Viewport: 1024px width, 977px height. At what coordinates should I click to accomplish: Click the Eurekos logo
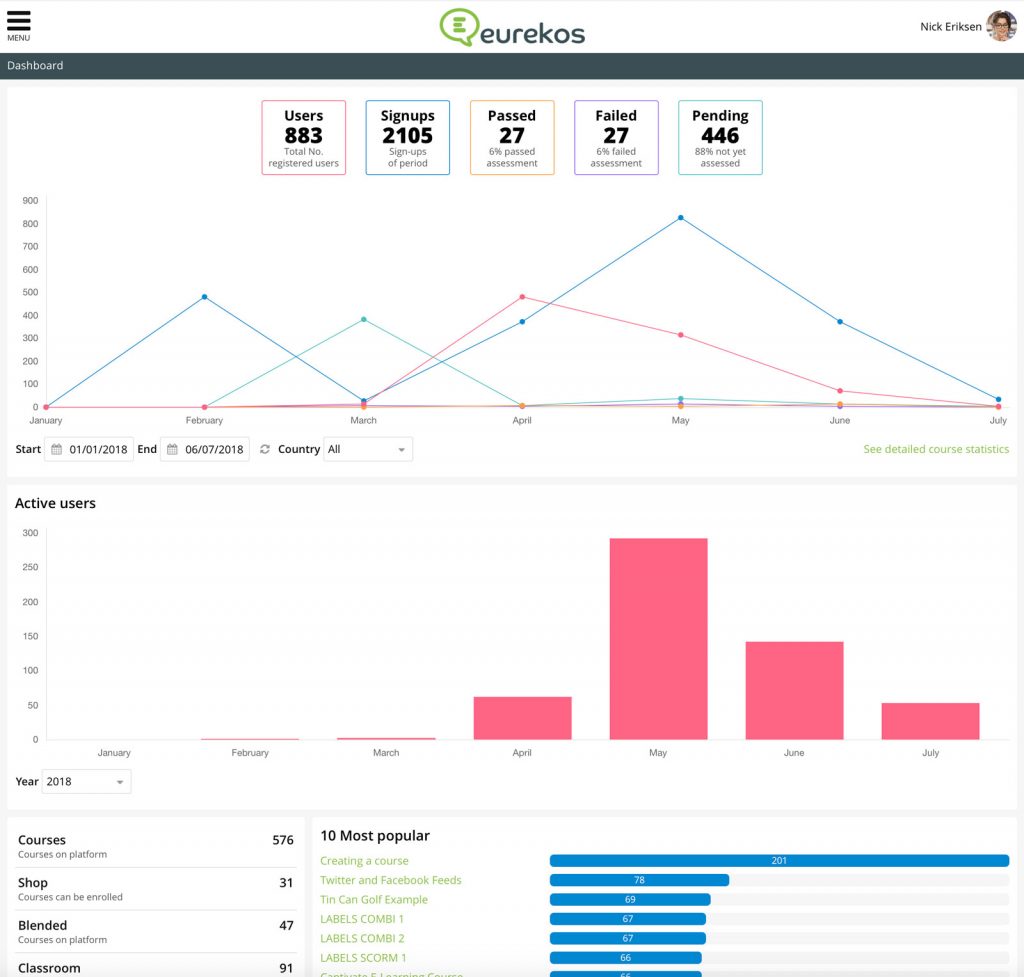pyautogui.click(x=512, y=27)
